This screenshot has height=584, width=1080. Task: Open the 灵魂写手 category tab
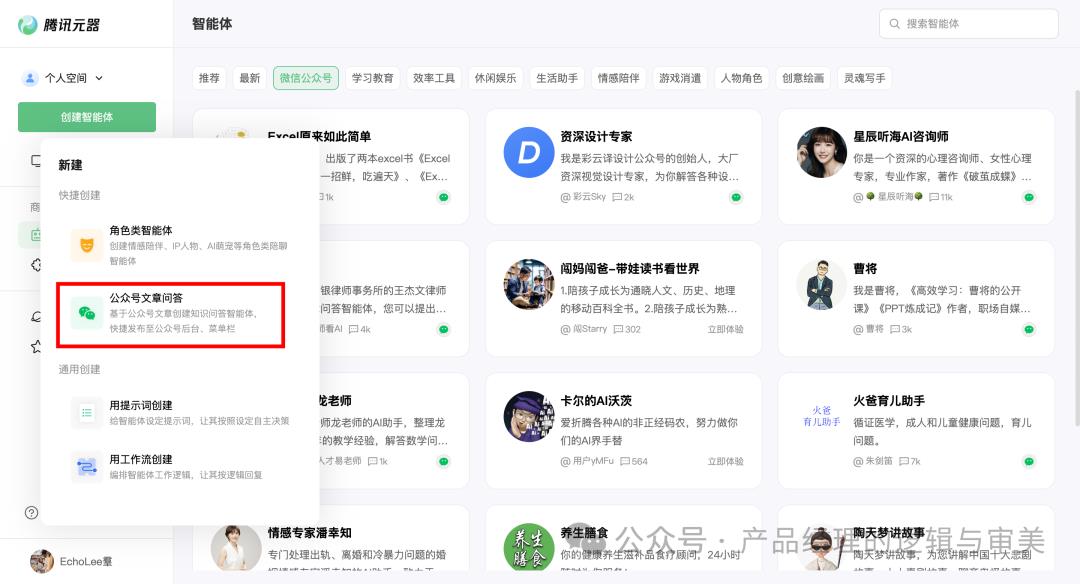[865, 78]
